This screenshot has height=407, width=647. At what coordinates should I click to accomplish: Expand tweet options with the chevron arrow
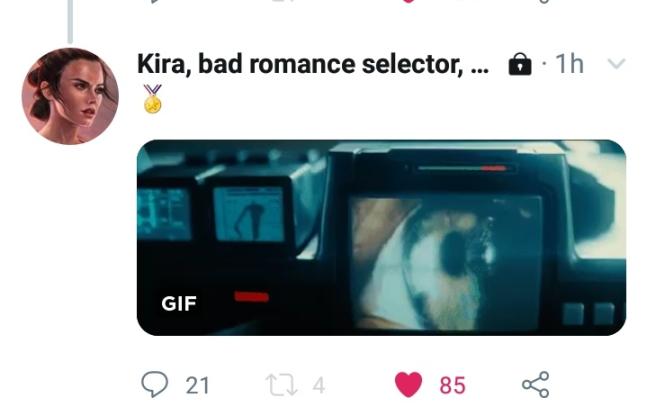tap(617, 64)
